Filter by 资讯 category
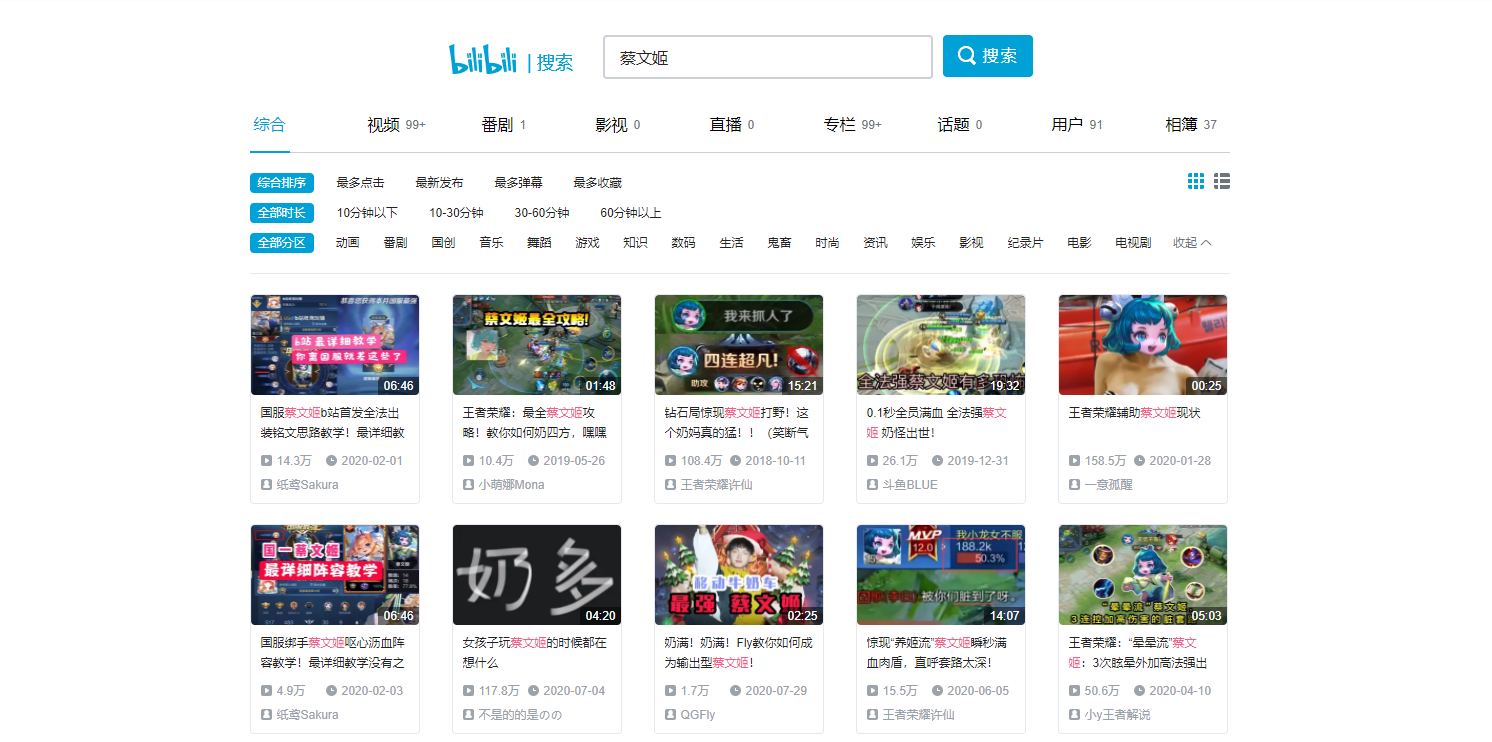The height and width of the screenshot is (742, 1492). 875,243
